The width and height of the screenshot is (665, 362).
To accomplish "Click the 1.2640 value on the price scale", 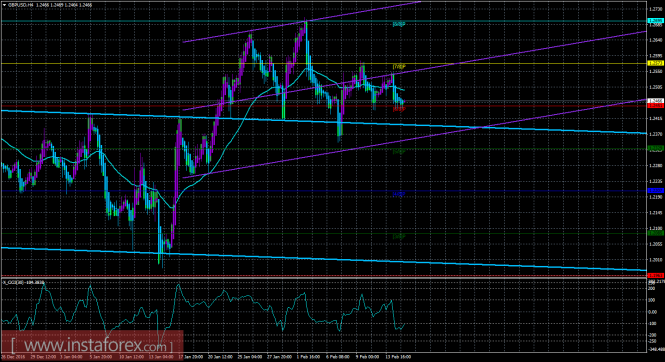I will (x=655, y=40).
